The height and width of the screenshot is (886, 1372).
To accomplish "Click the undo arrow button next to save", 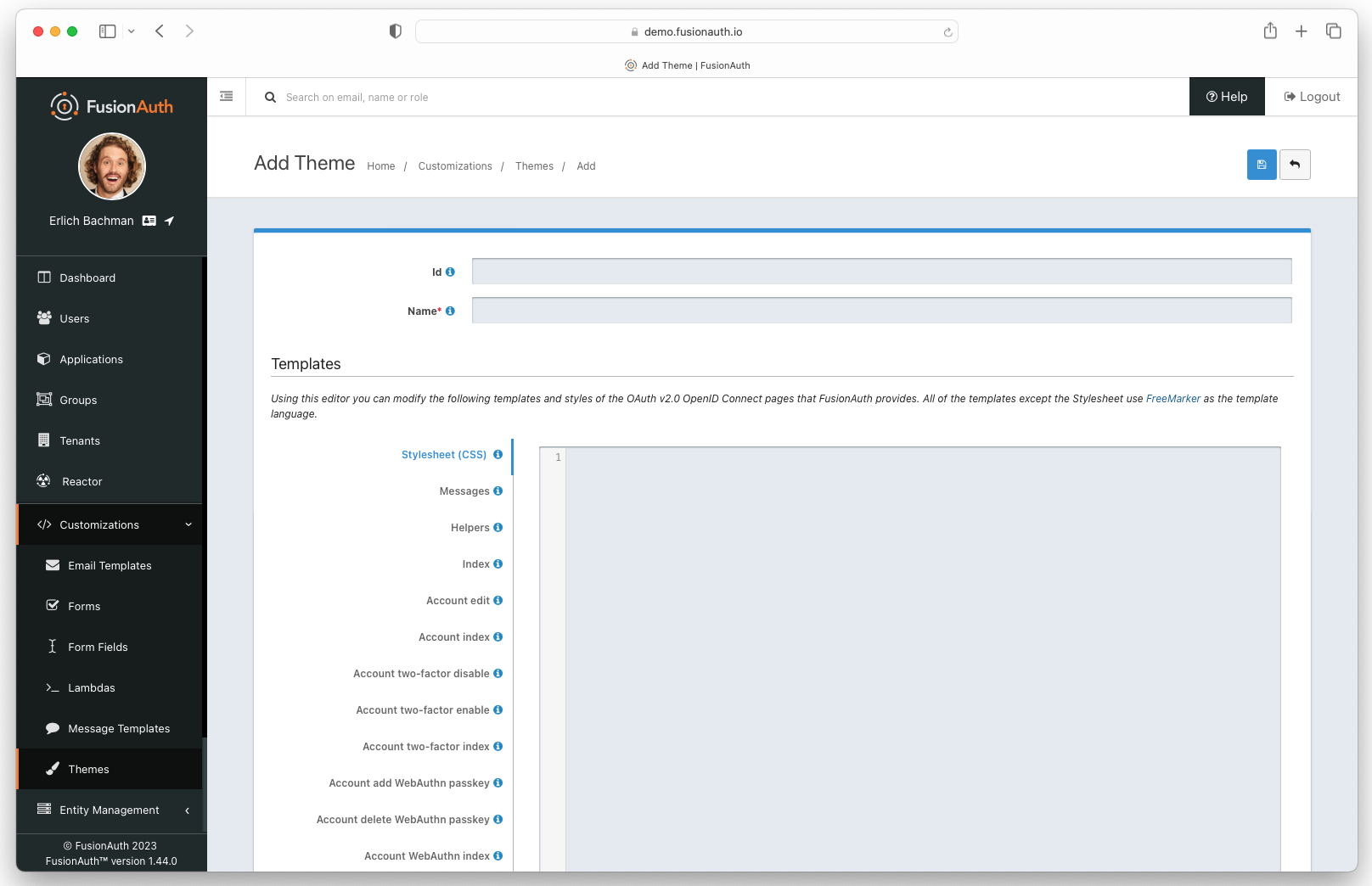I will click(x=1295, y=165).
